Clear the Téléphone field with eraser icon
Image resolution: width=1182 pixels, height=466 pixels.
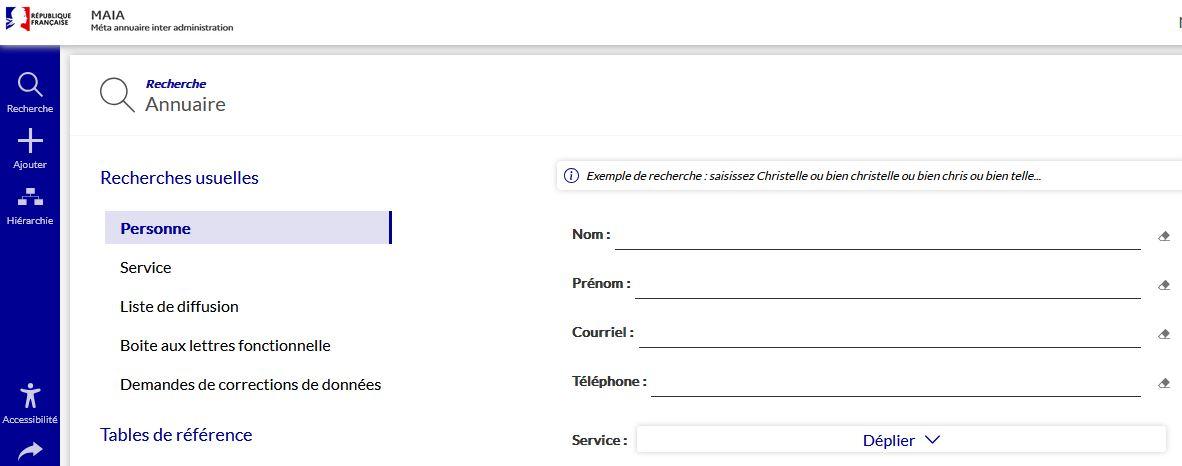click(1164, 383)
